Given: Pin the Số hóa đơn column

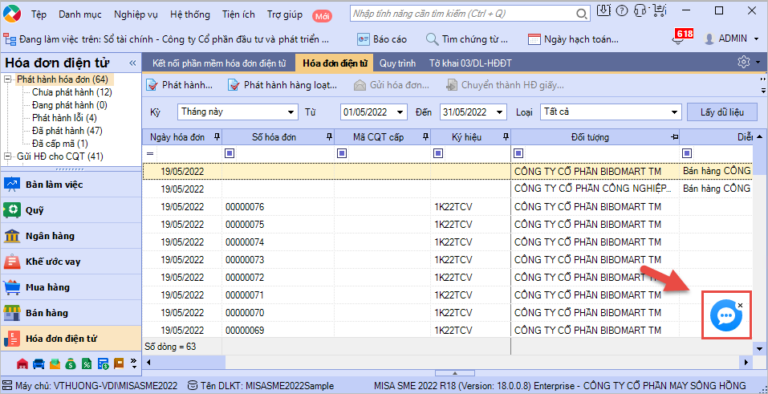Looking at the screenshot, I should 329,137.
